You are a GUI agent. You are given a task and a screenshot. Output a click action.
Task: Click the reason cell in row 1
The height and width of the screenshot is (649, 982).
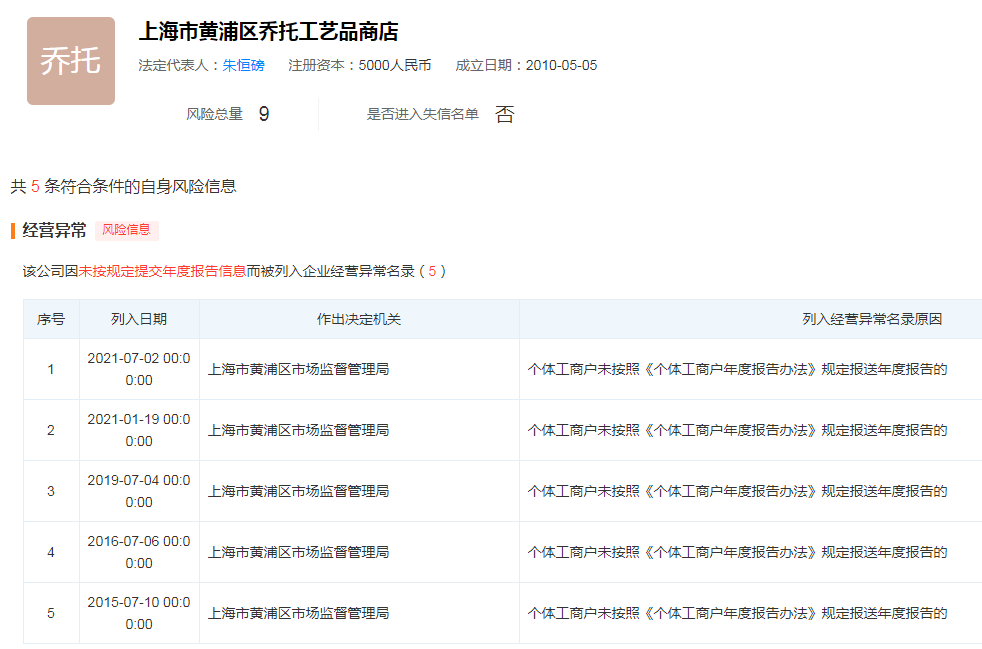[x=750, y=369]
